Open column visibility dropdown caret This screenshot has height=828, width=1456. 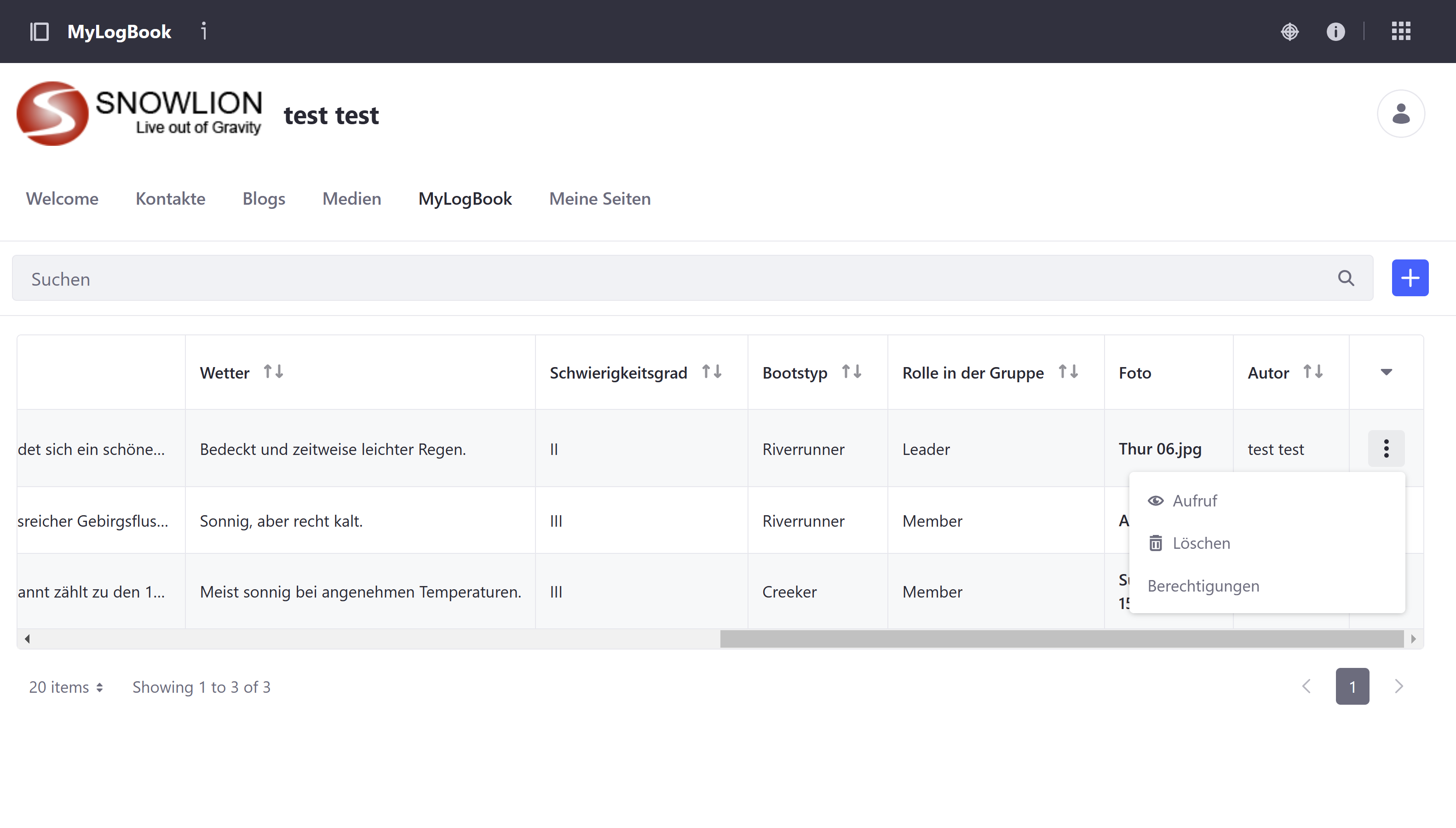[1386, 372]
